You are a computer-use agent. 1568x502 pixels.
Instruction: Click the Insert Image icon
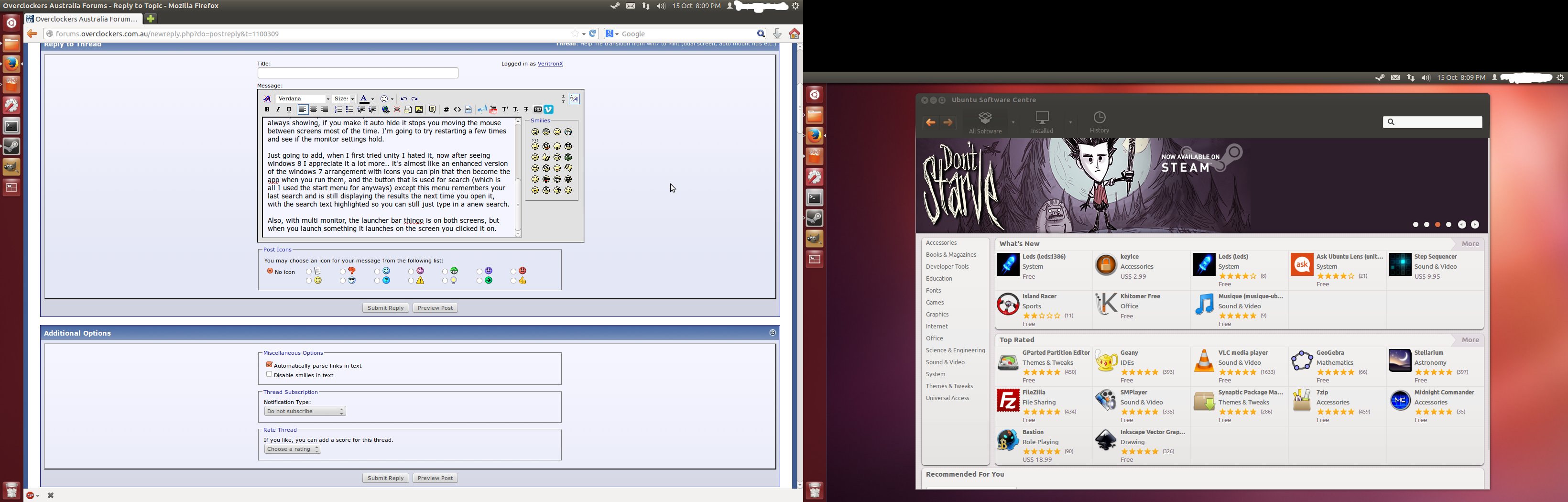click(x=419, y=109)
